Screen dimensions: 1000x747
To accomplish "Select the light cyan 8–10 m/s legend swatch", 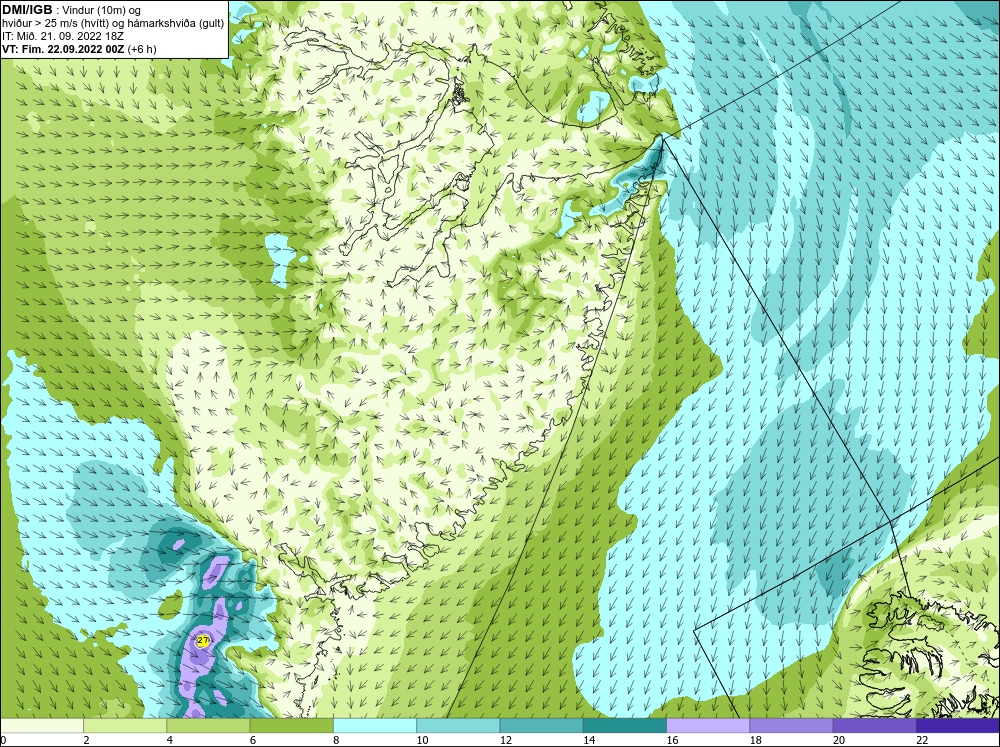I will pyautogui.click(x=375, y=726).
